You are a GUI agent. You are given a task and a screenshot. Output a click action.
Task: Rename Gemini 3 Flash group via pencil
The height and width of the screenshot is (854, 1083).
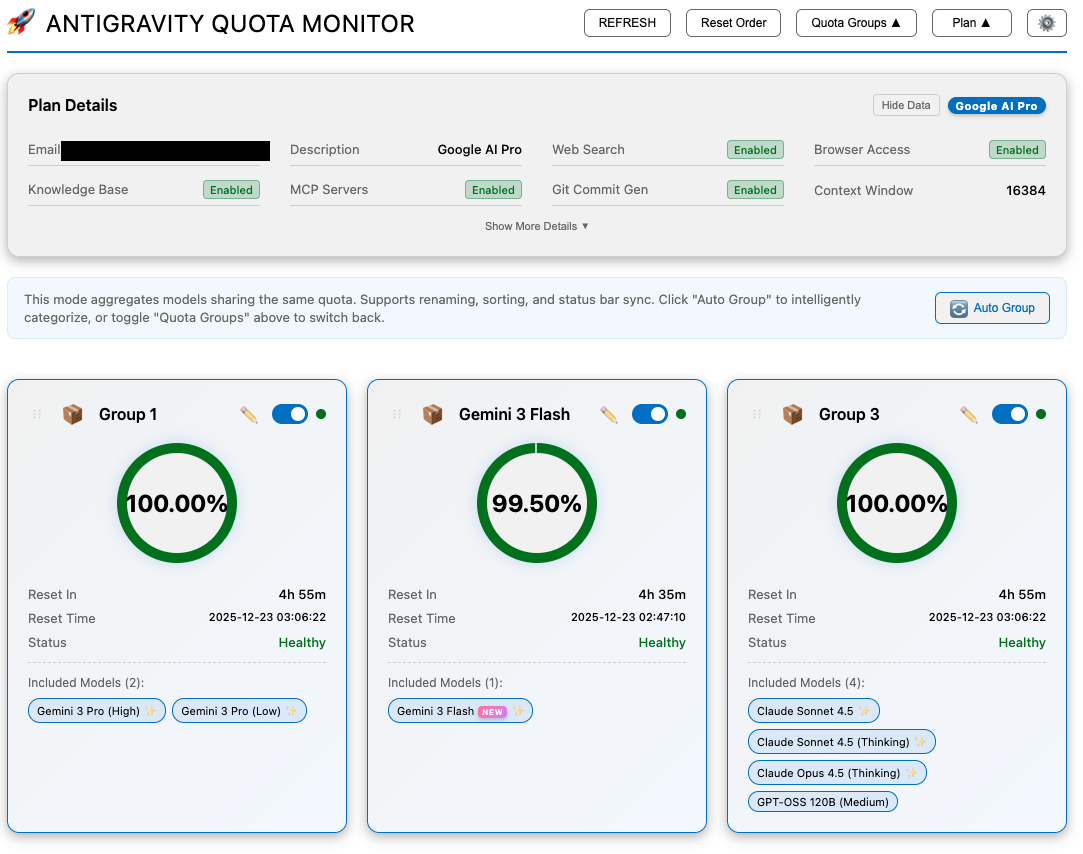click(x=608, y=415)
